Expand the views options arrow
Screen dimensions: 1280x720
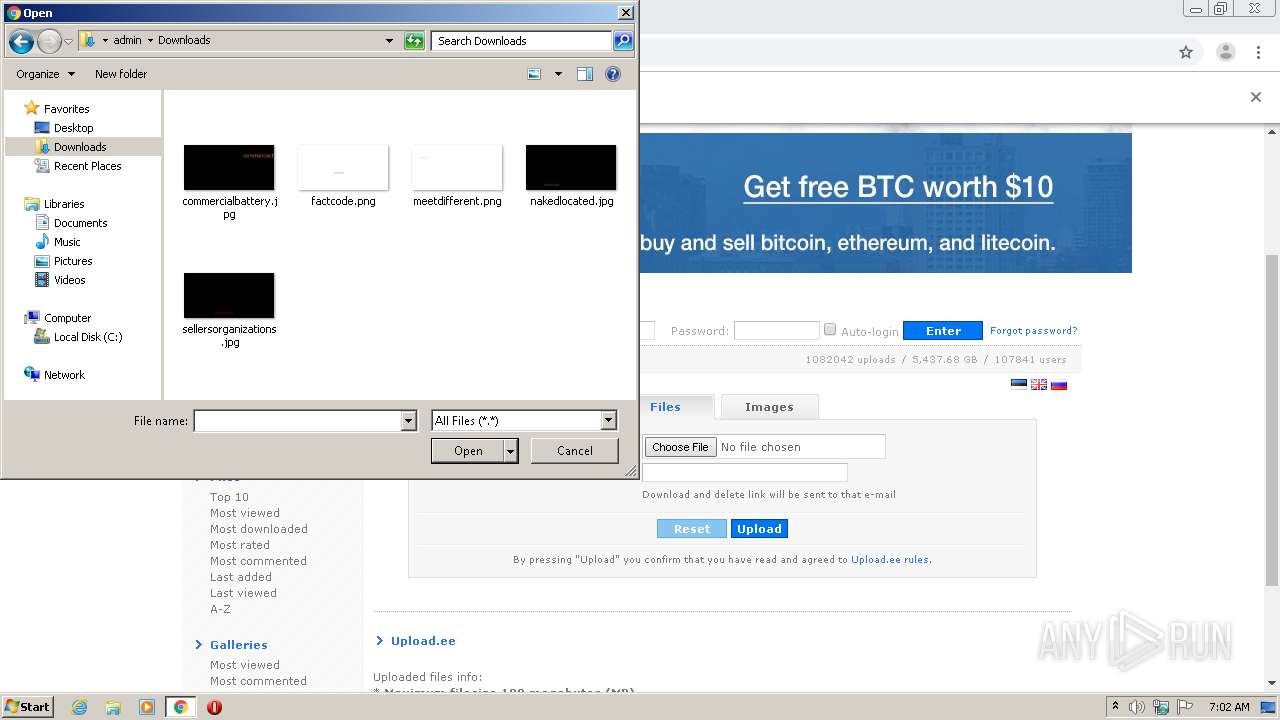click(x=558, y=74)
